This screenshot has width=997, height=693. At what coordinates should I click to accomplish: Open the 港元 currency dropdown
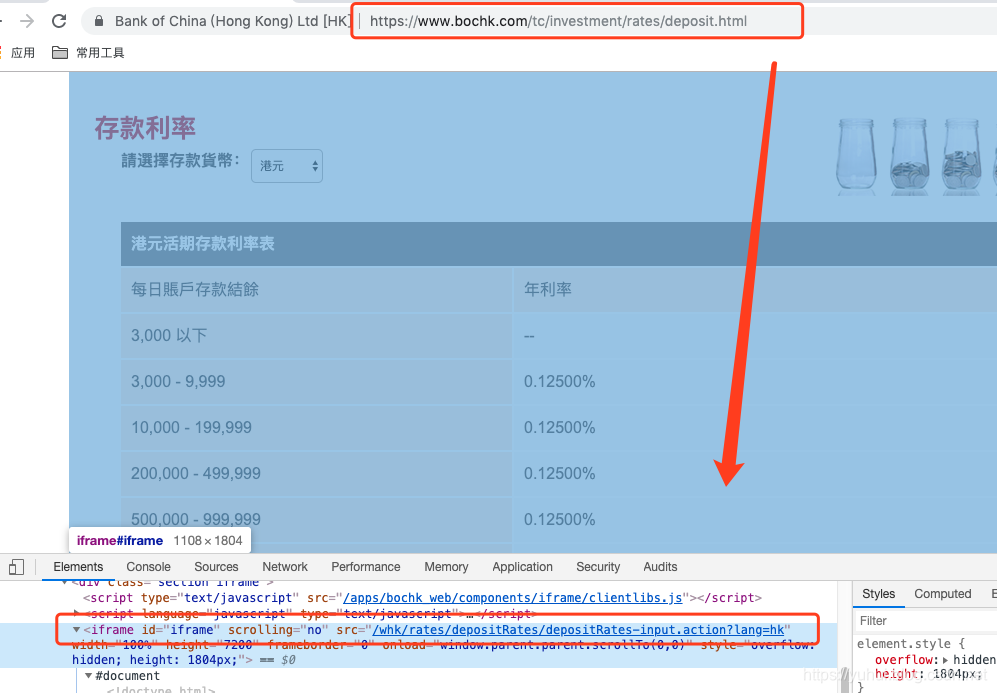(x=287, y=166)
